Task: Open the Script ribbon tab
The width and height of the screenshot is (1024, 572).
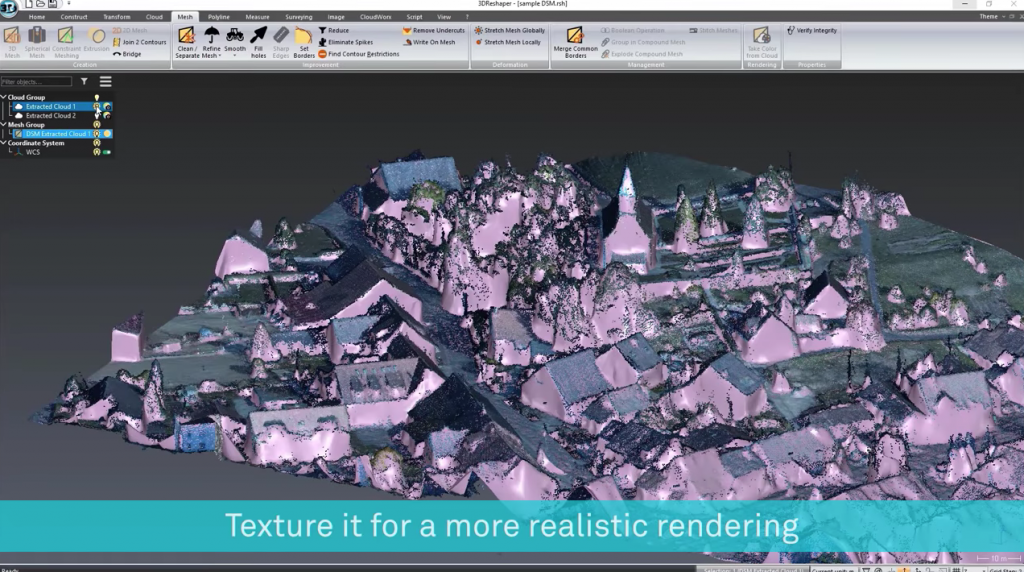Action: point(414,17)
